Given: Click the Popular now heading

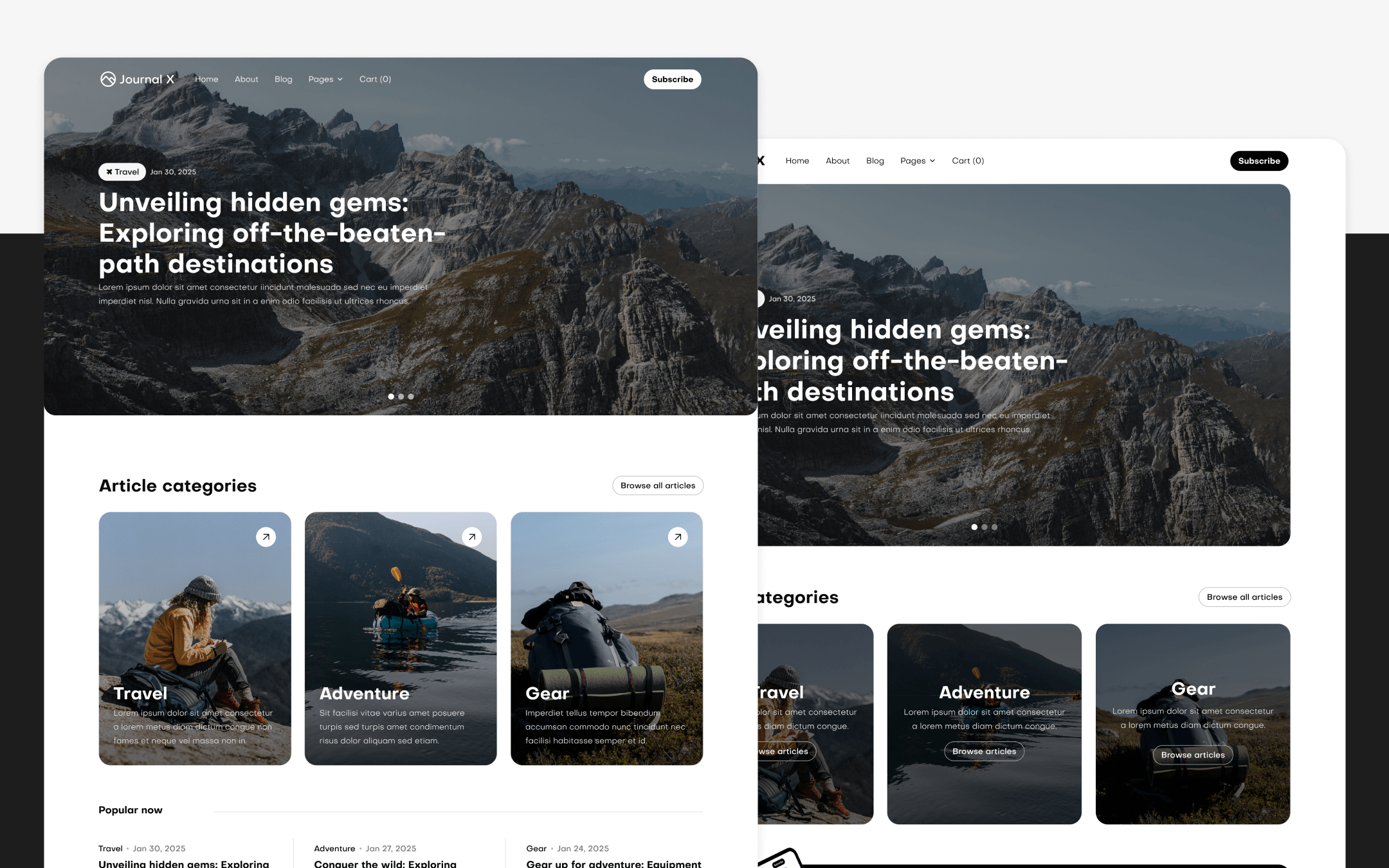Looking at the screenshot, I should tap(131, 810).
